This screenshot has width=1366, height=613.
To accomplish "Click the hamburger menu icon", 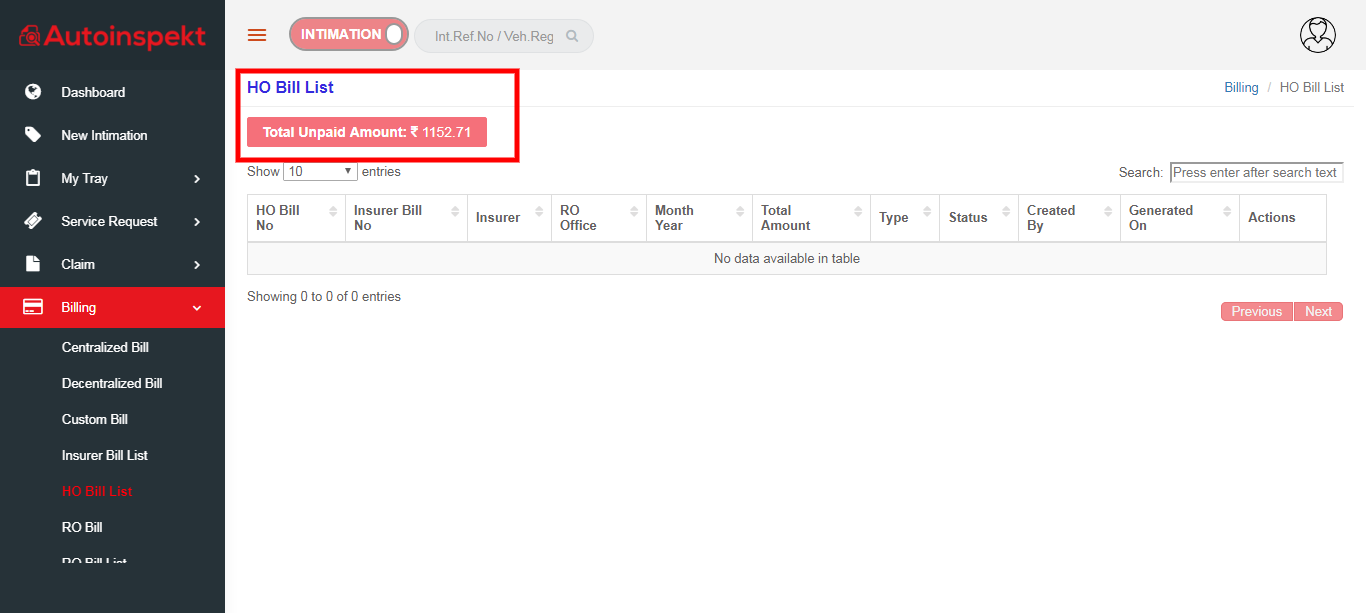I will coord(257,35).
